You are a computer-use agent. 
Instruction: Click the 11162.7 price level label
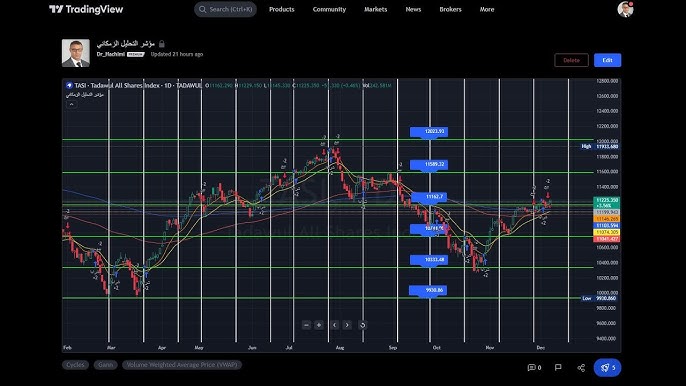click(429, 197)
